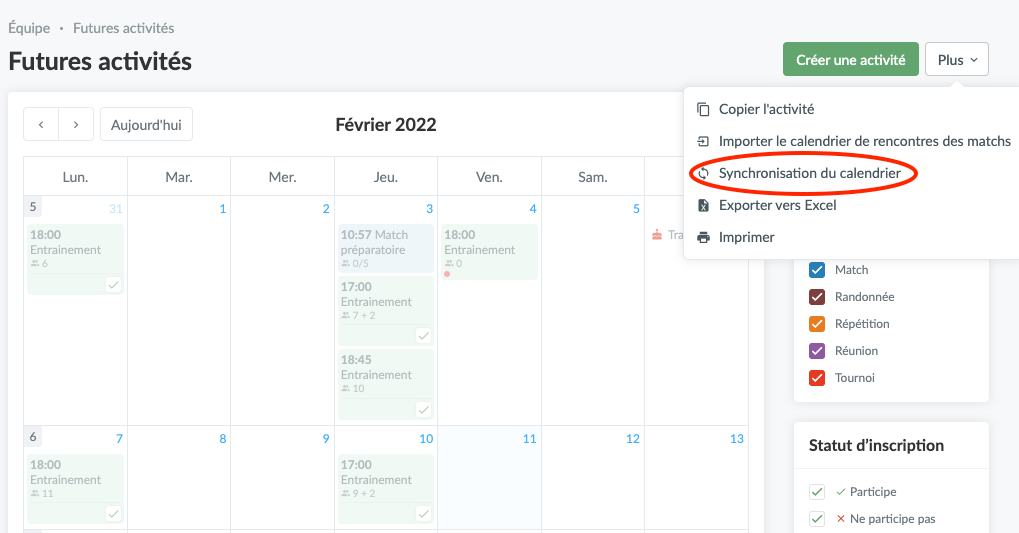Click the Excel file export icon
This screenshot has width=1019, height=533.
(703, 205)
